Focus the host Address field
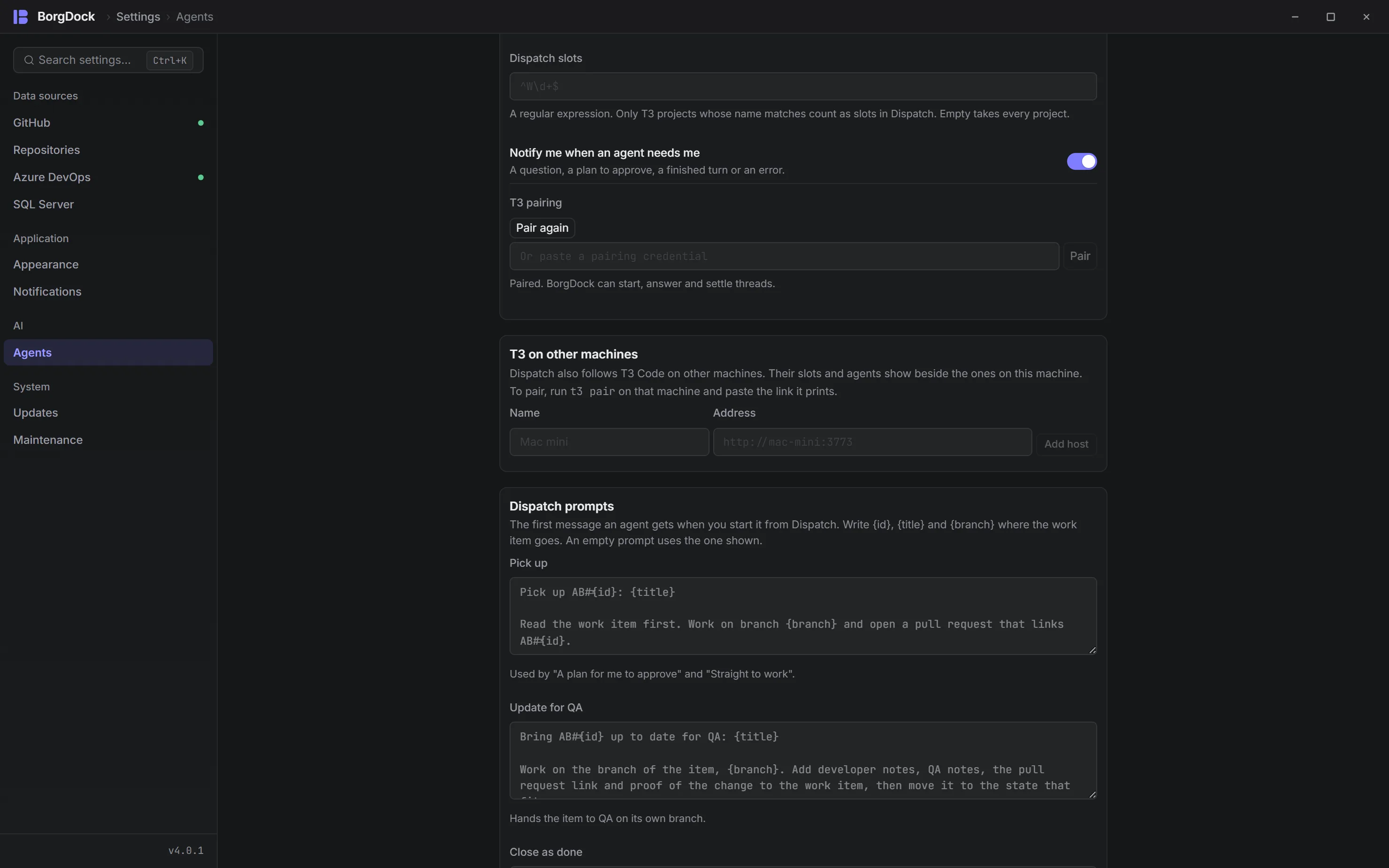The image size is (1389, 868). coord(872,442)
